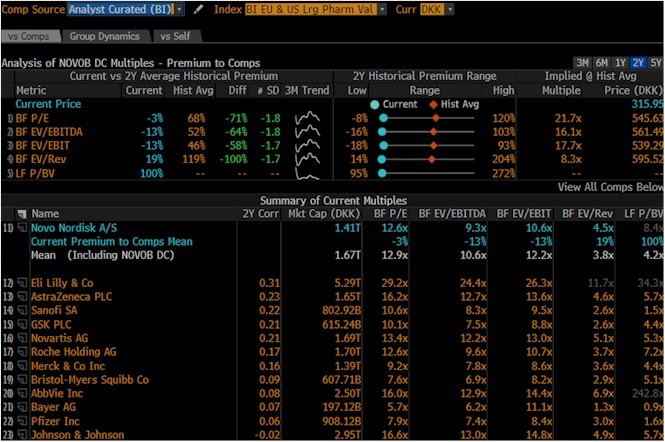The height and width of the screenshot is (442, 665).
Task: Click the row icon for Novartis AG
Action: click(22, 338)
